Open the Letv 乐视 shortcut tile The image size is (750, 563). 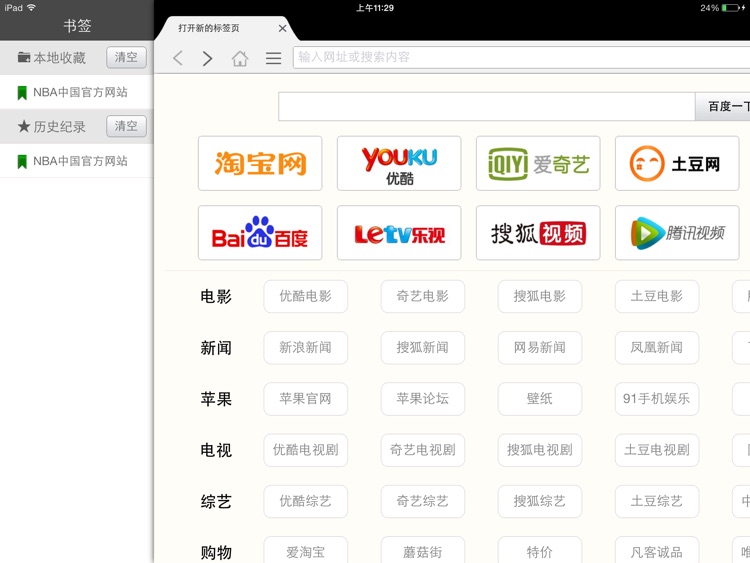399,232
